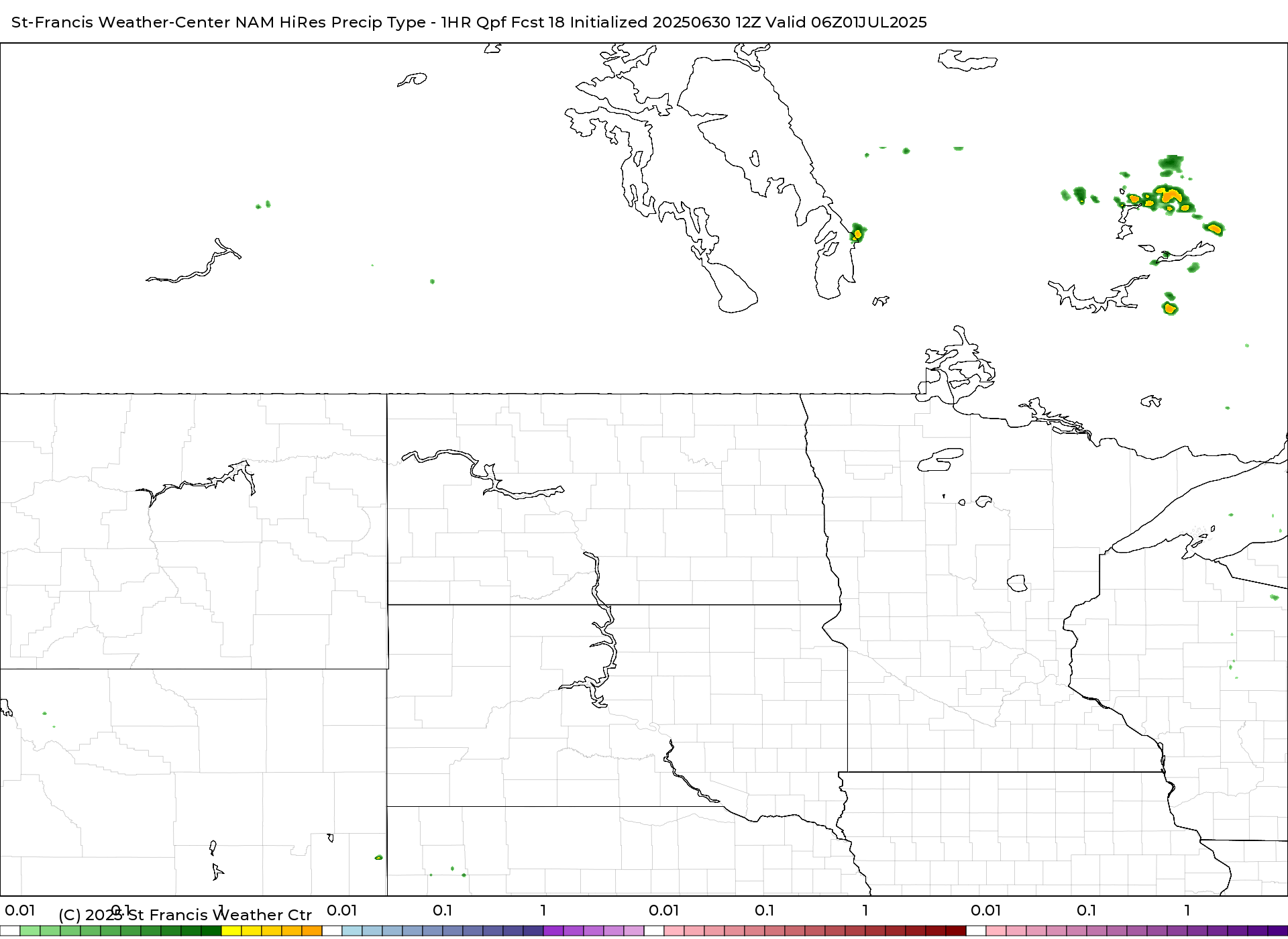This screenshot has height=939, width=1288.
Task: Select the lightest green swatch in the rain scale
Action: click(30, 931)
